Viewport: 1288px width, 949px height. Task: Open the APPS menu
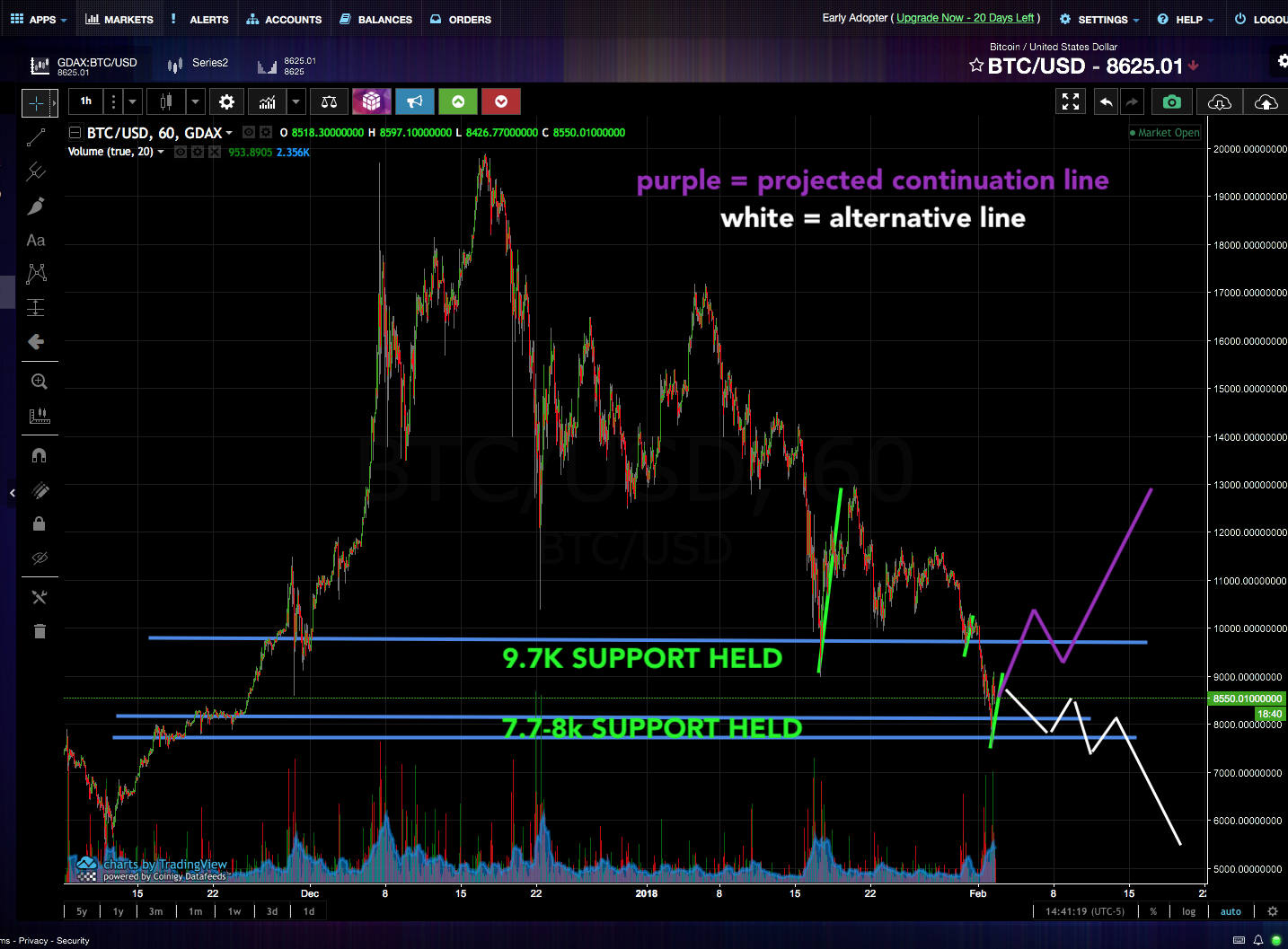tap(39, 19)
